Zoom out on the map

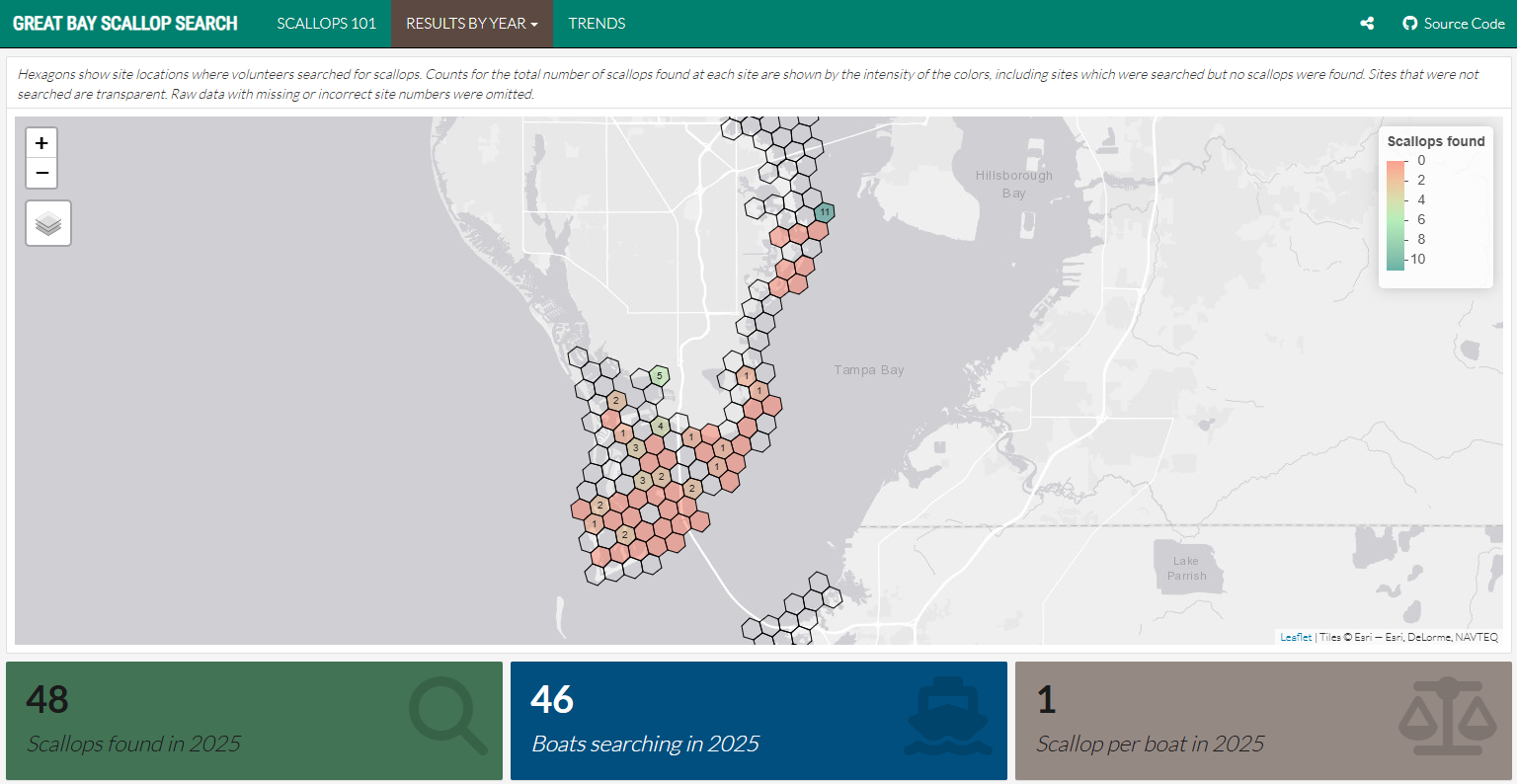(41, 173)
